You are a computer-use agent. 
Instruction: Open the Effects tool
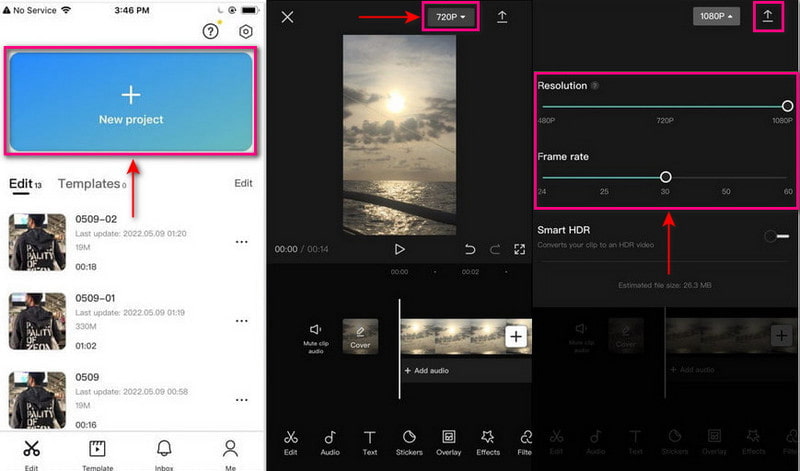pyautogui.click(x=488, y=442)
